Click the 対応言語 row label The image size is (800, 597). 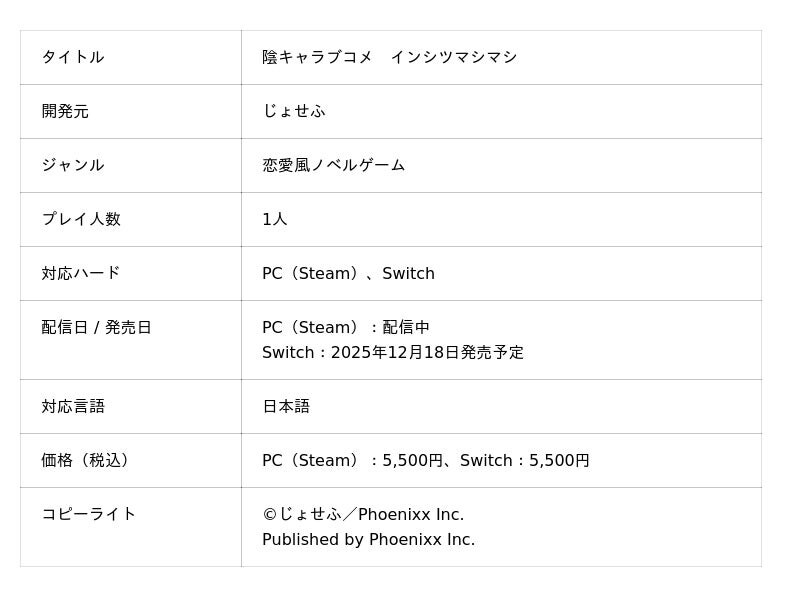73,406
